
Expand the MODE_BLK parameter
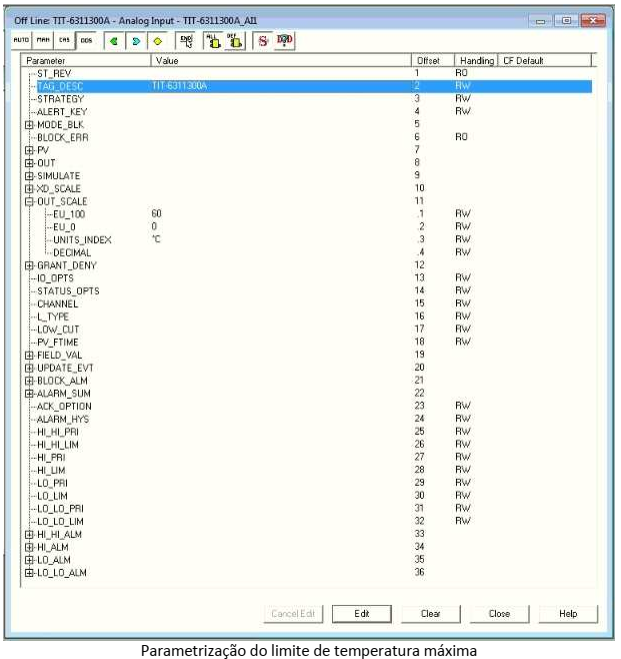point(29,125)
